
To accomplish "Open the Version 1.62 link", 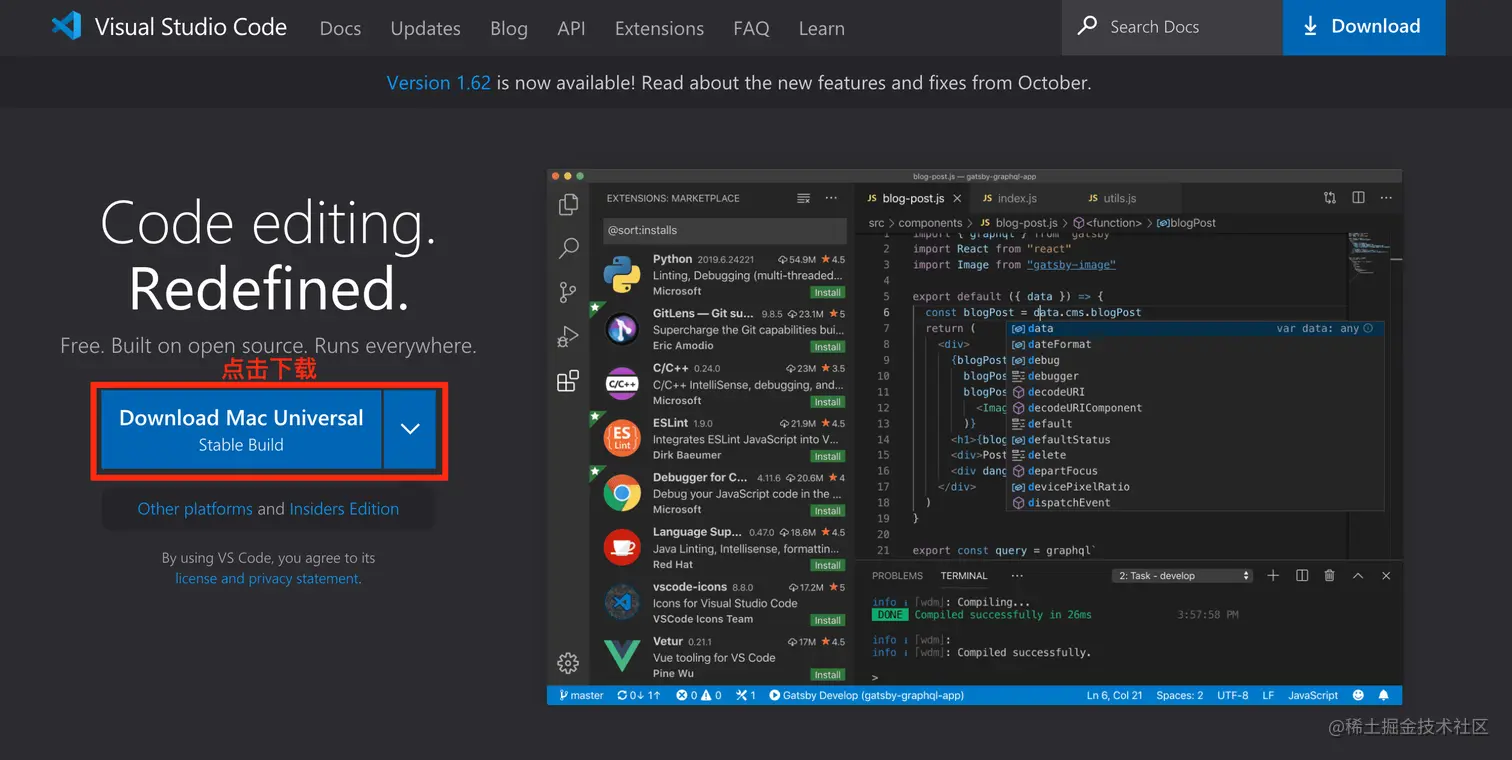I will pos(439,83).
